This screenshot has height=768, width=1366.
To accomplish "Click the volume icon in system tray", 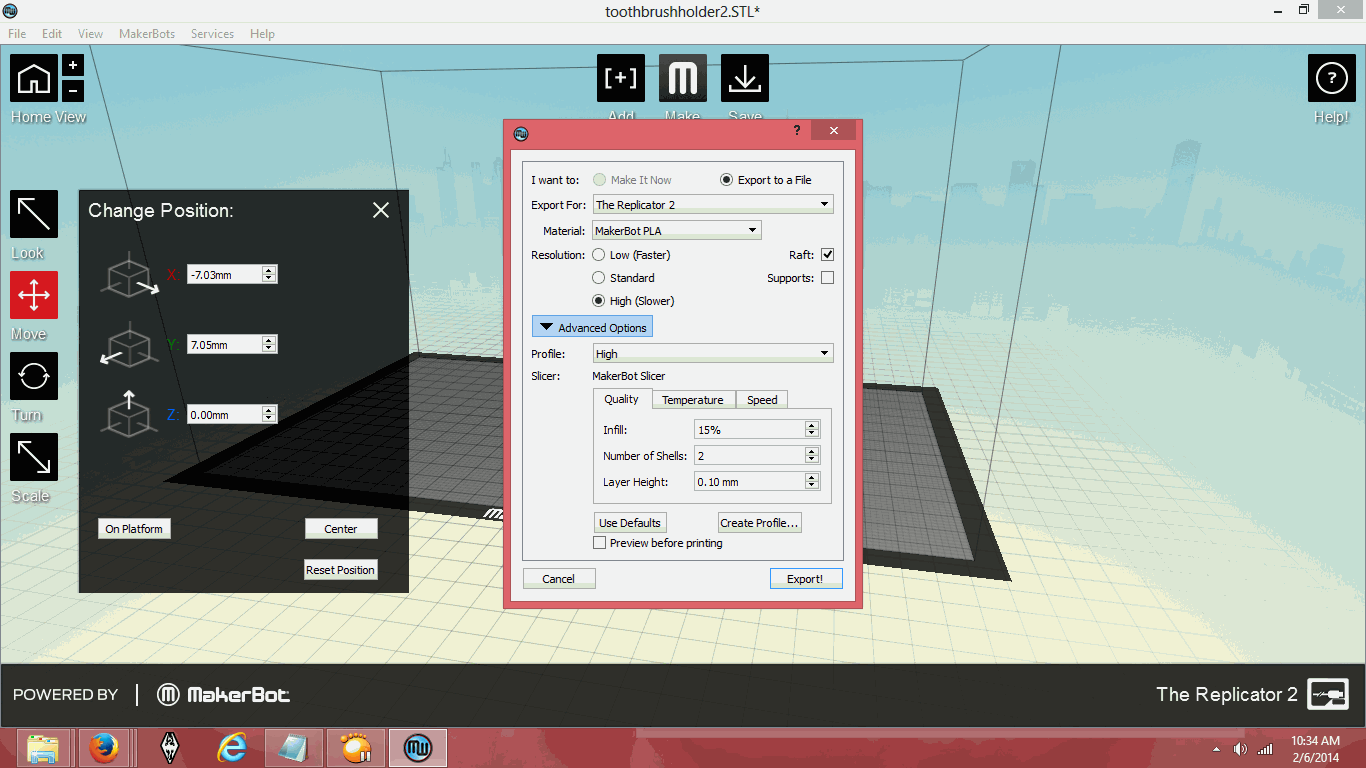I will 1241,749.
